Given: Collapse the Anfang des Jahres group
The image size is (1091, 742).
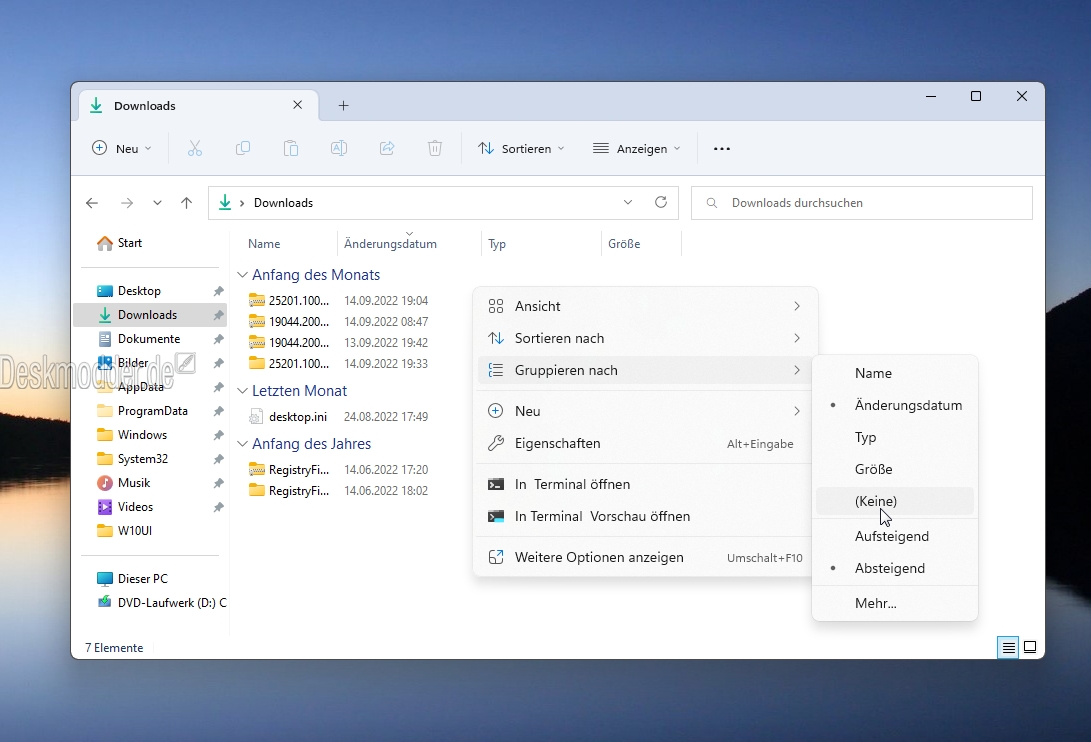Looking at the screenshot, I should coord(242,444).
